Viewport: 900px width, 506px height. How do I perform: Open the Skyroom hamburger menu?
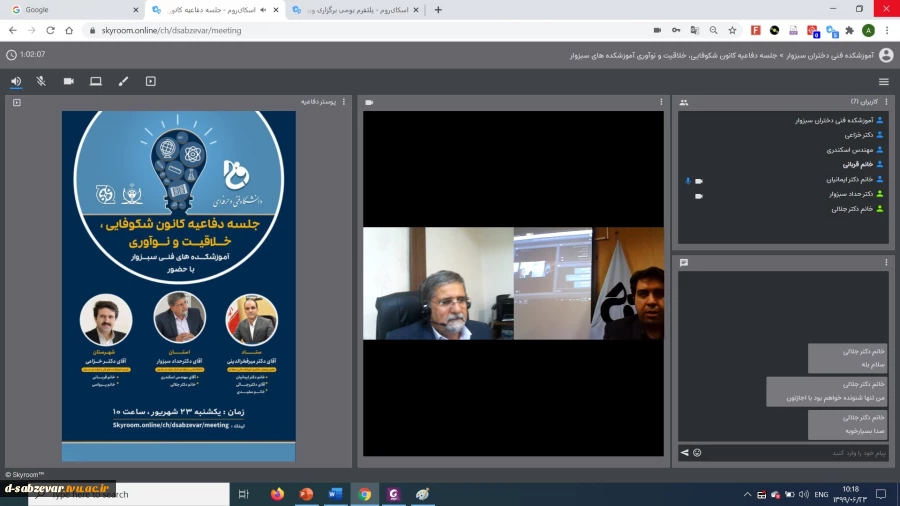pos(884,82)
